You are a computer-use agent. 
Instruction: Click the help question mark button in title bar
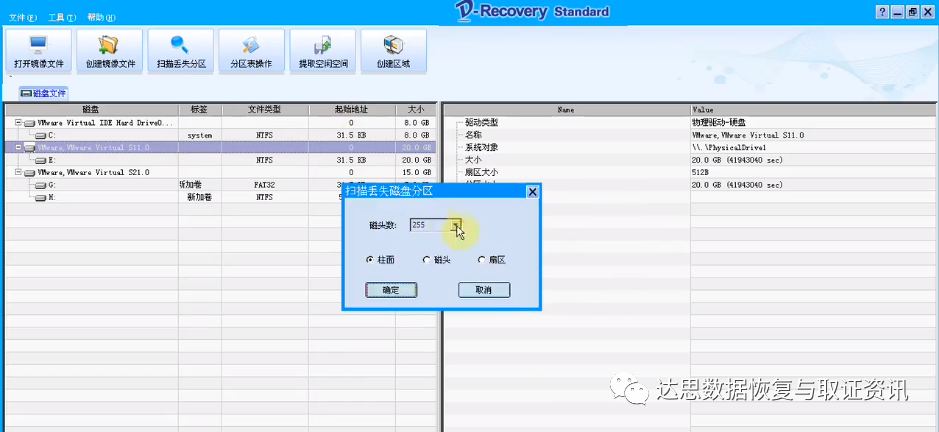pyautogui.click(x=882, y=12)
